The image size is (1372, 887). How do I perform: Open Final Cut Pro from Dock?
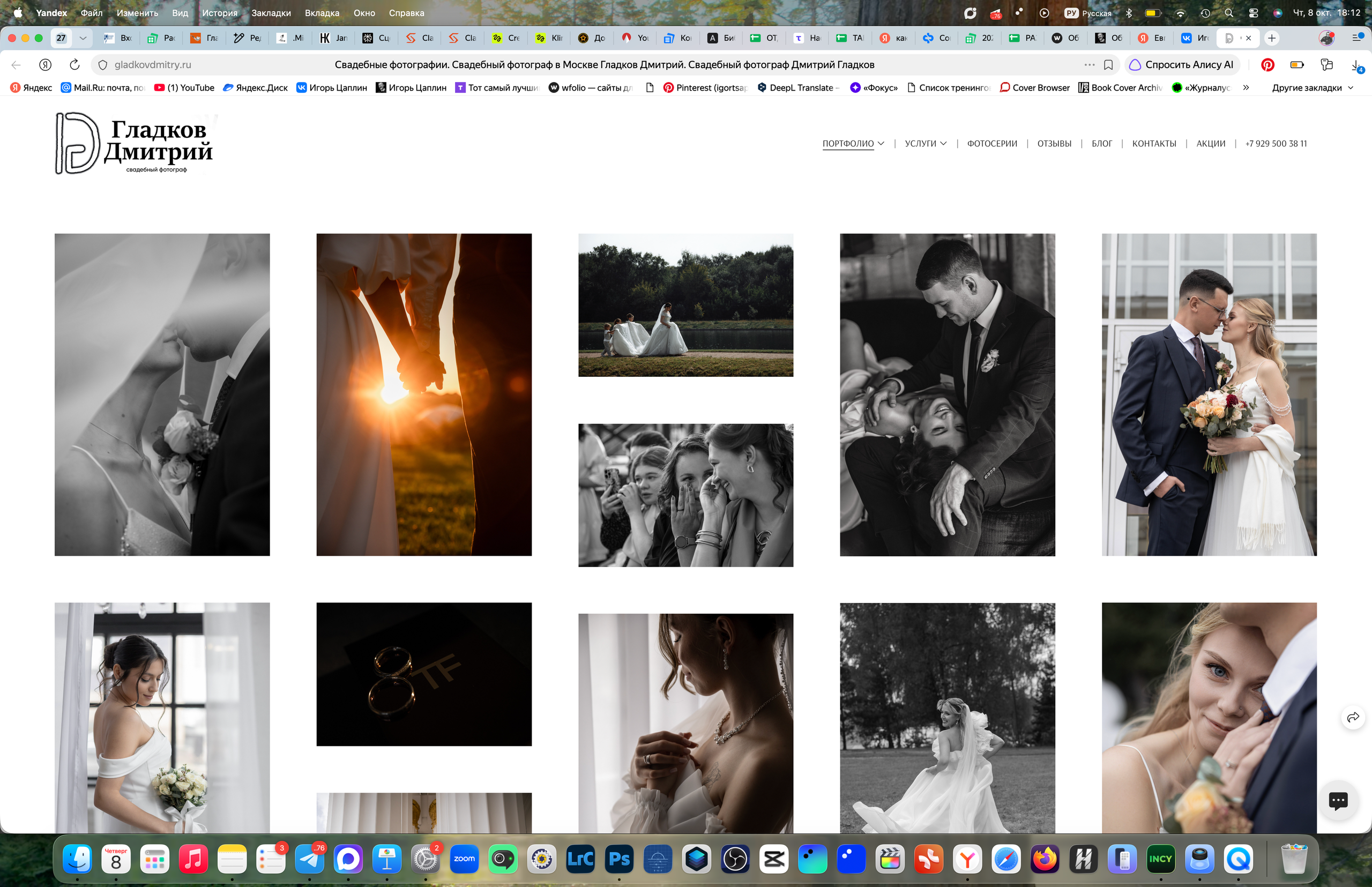coord(890,859)
